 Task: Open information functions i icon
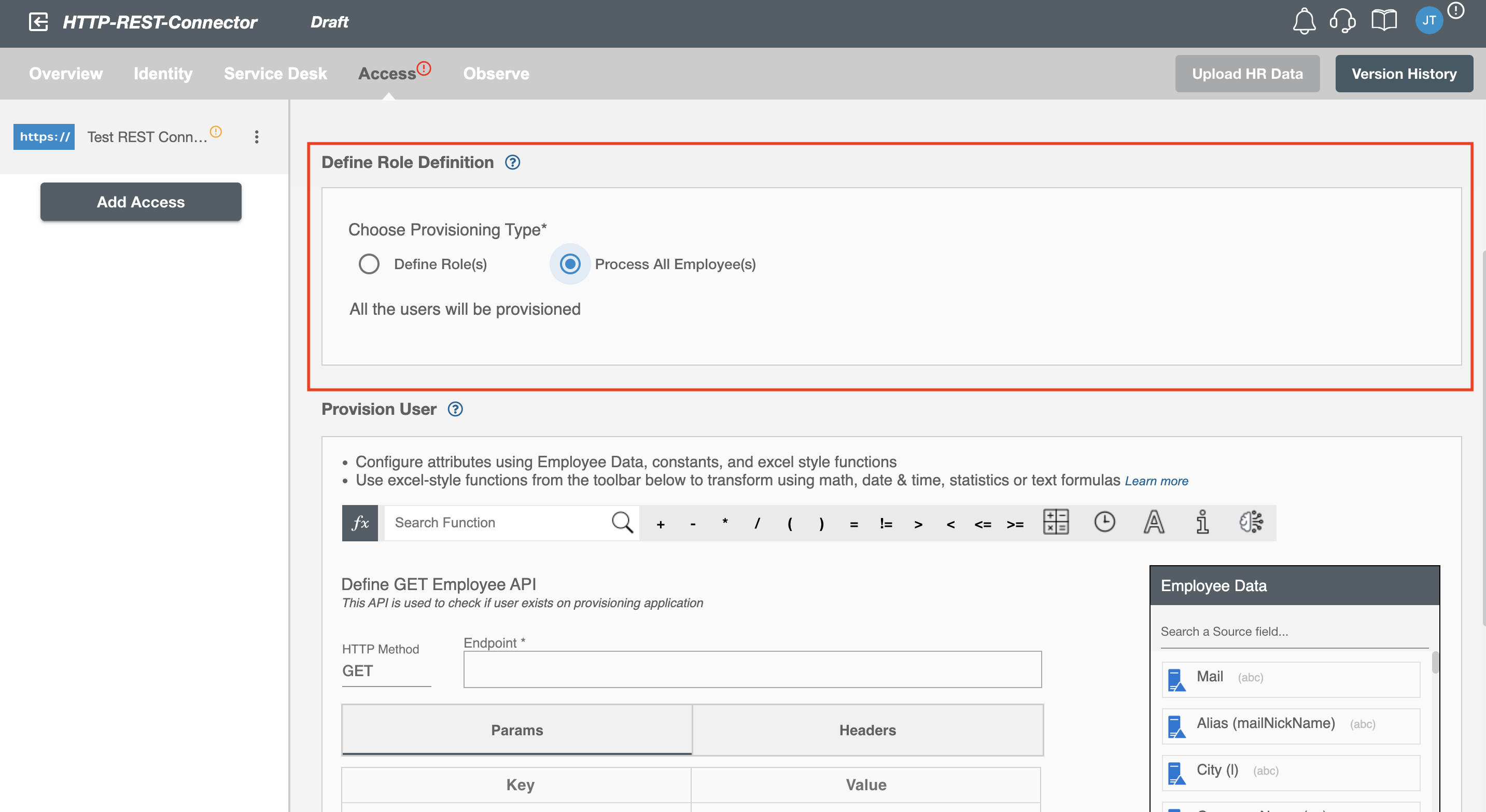[1202, 522]
